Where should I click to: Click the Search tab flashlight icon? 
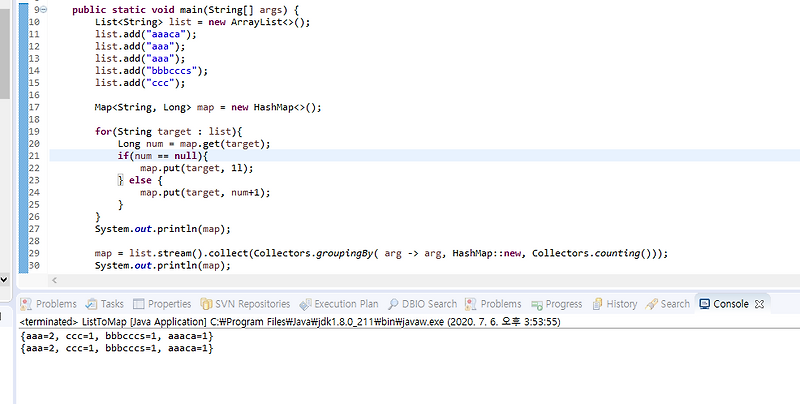(x=651, y=305)
